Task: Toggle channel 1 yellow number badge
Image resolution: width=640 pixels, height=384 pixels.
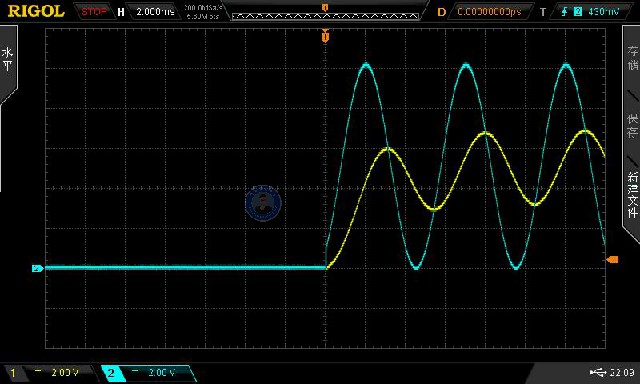Action: (13, 373)
